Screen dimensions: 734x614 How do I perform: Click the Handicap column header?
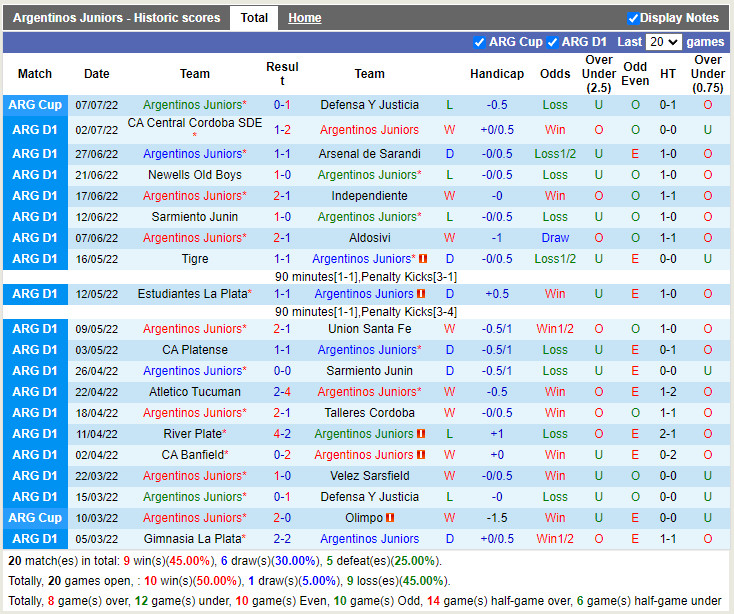tap(497, 74)
